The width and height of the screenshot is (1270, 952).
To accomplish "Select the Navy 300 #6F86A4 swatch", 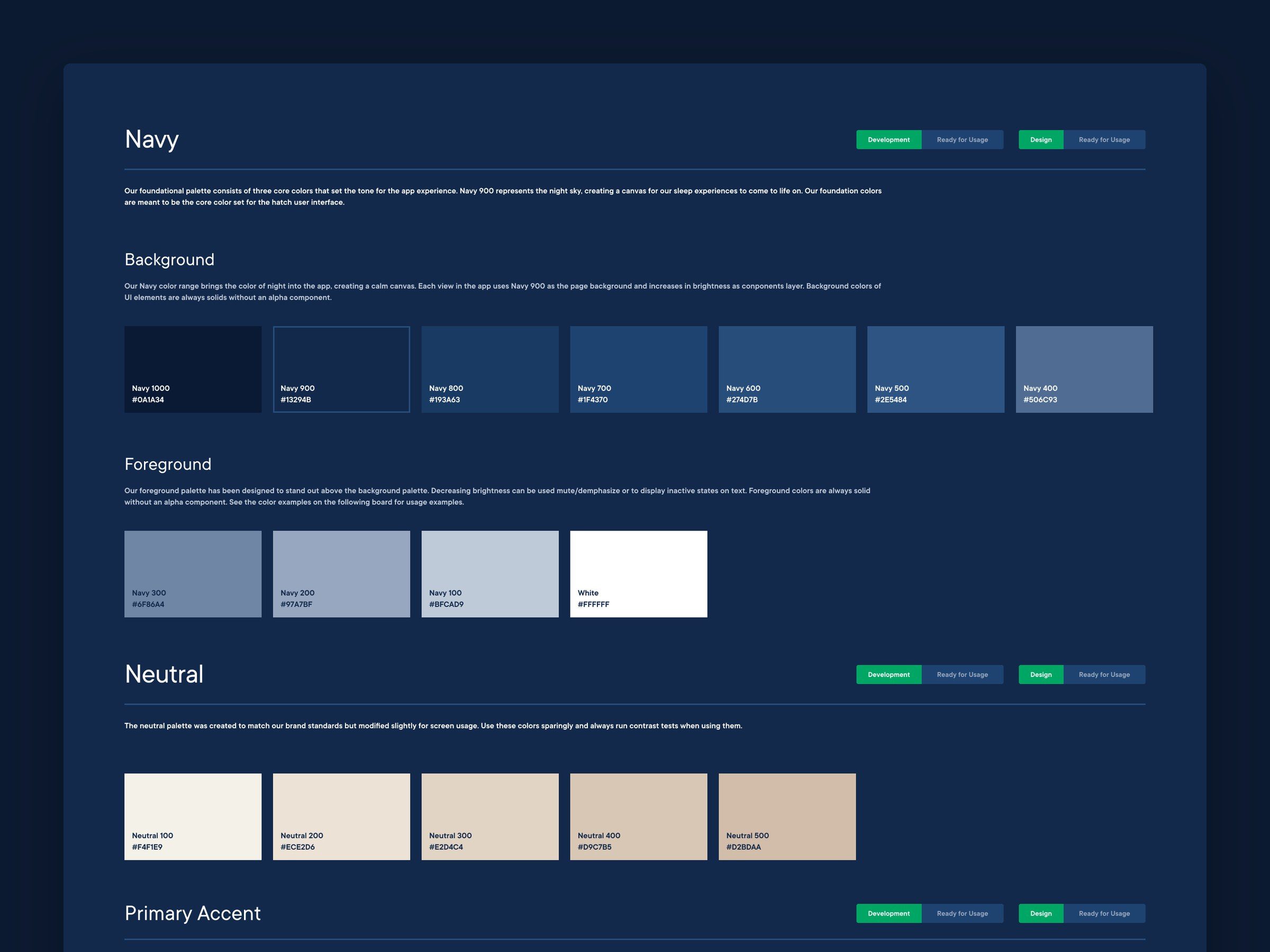I will [x=193, y=574].
